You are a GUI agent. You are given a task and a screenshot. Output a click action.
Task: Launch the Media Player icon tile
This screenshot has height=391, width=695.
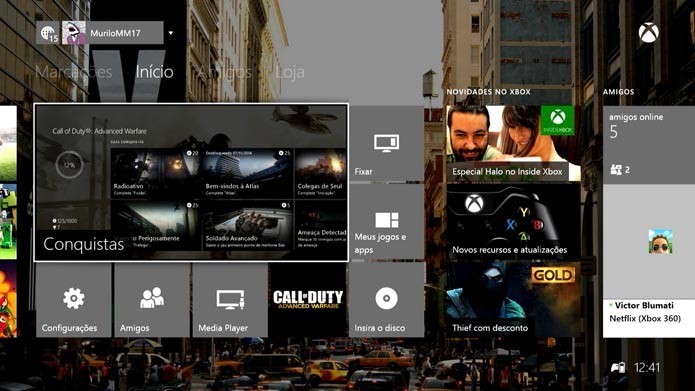pyautogui.click(x=230, y=299)
